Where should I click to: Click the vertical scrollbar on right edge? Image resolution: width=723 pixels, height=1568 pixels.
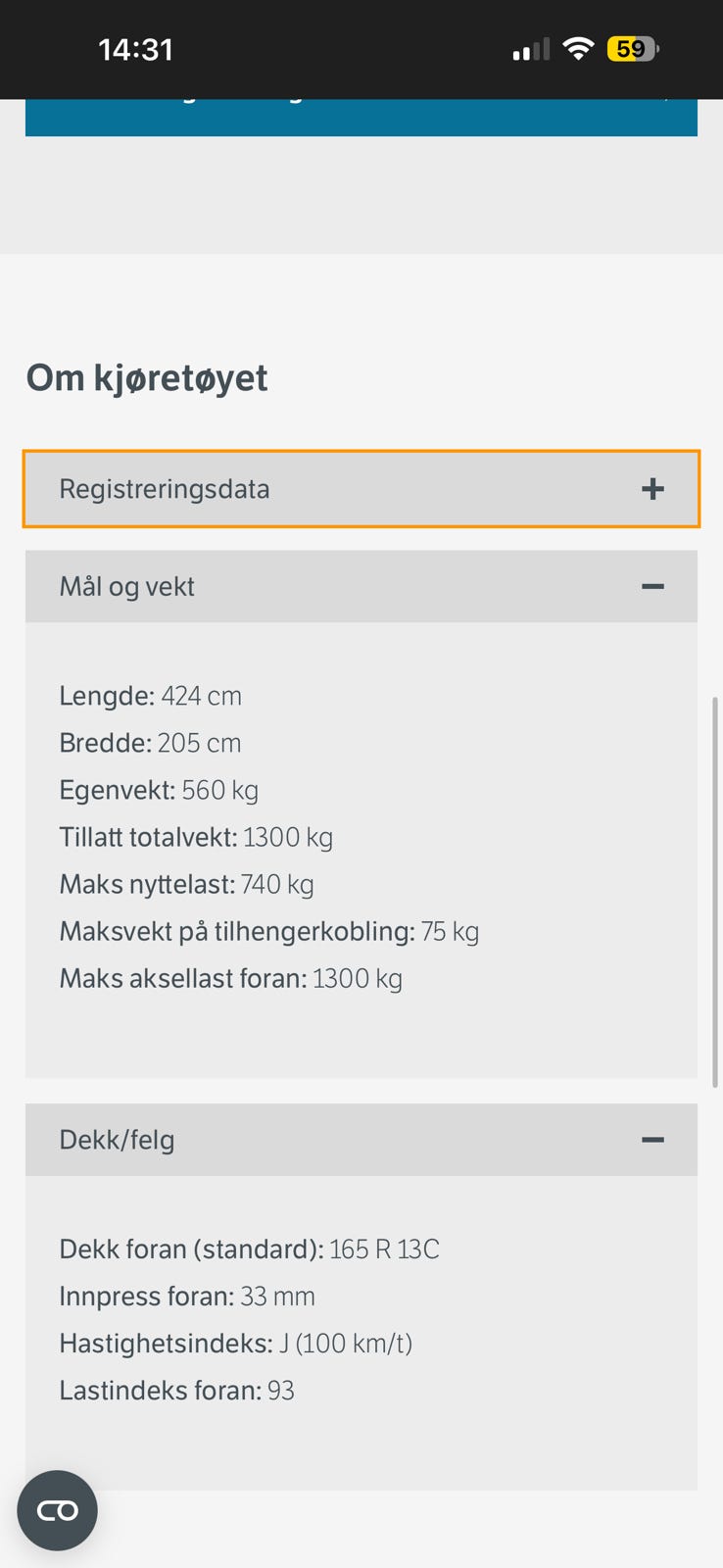point(716,892)
